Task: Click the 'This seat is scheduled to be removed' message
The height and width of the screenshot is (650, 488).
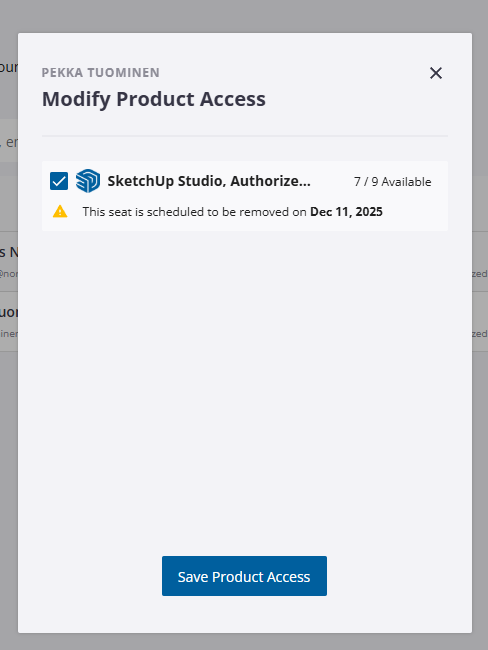Action: 194,212
